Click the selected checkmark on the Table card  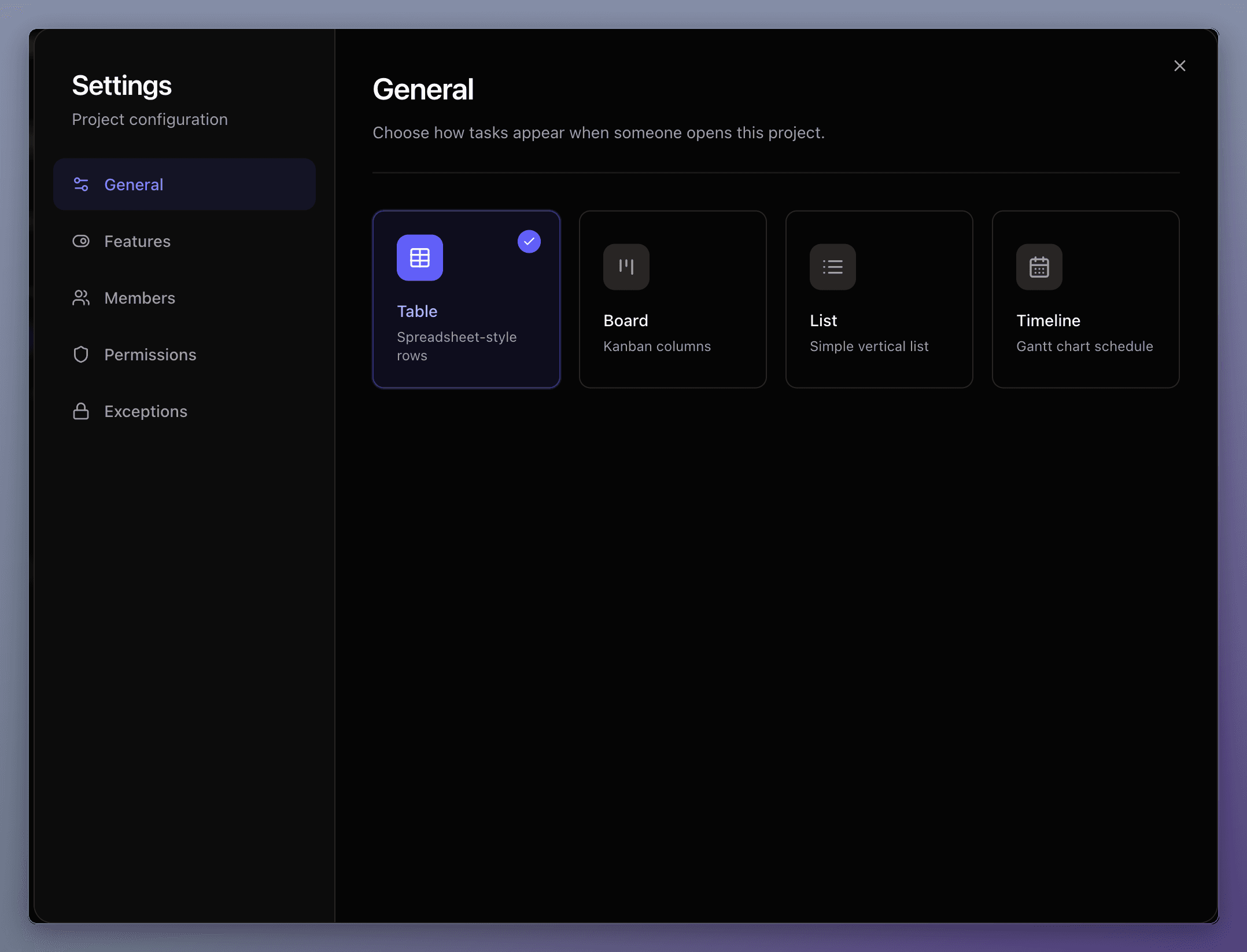(529, 241)
